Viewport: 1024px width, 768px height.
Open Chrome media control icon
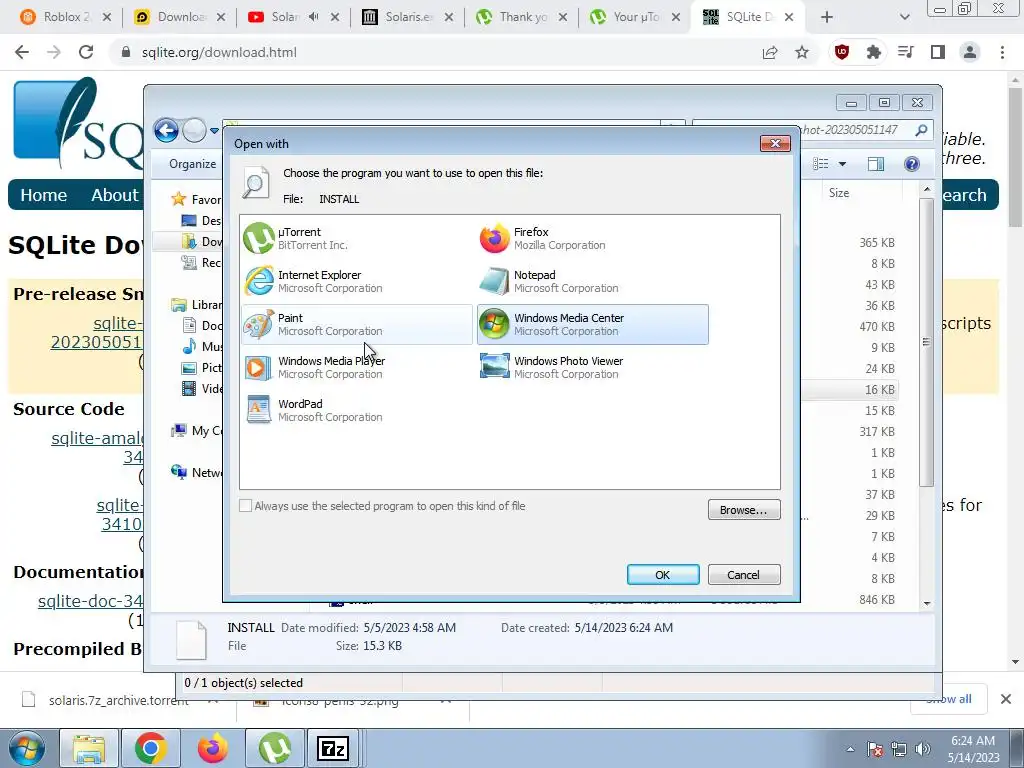(906, 52)
